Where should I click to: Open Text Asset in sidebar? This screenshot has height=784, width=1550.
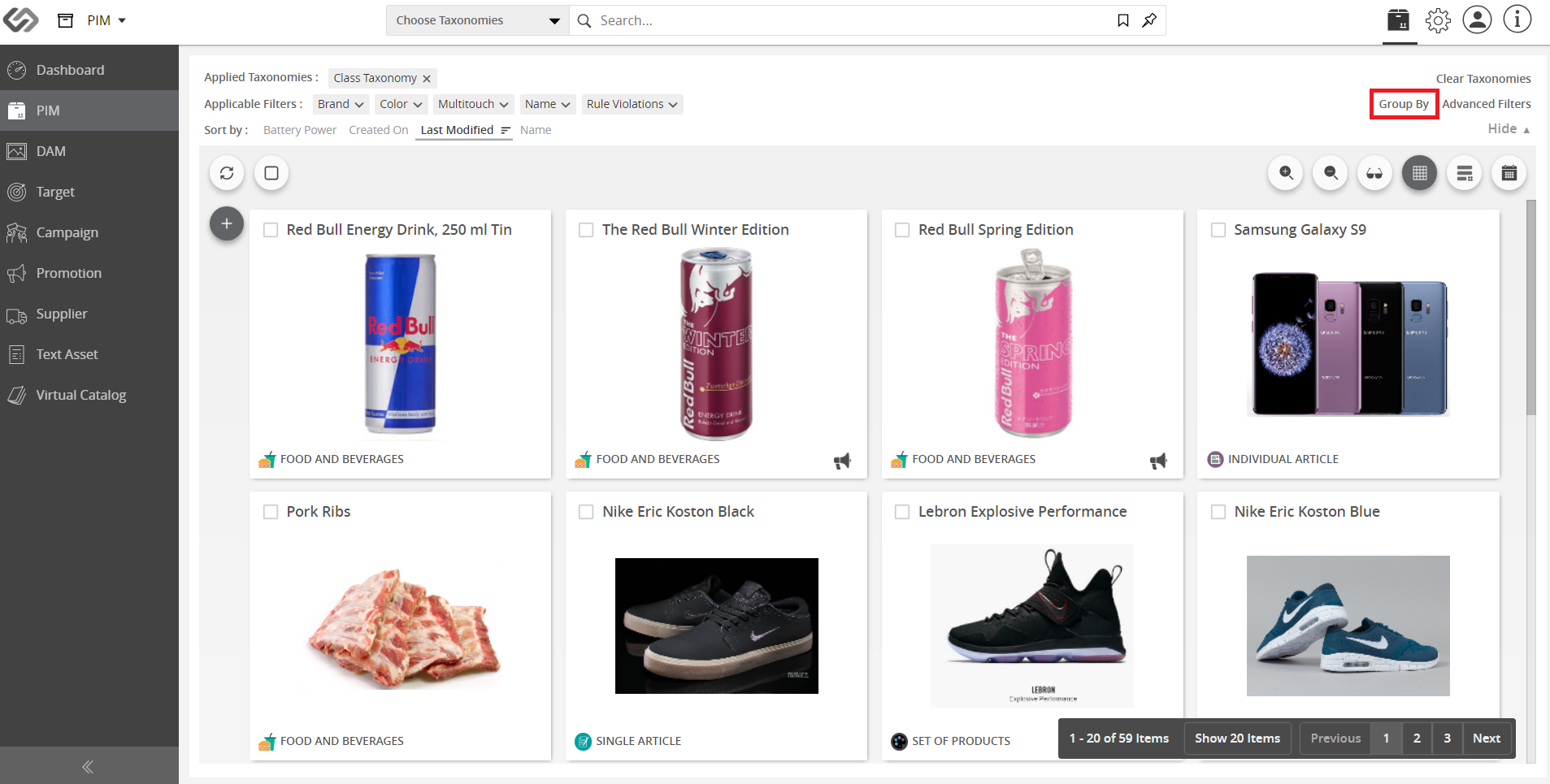coord(89,354)
